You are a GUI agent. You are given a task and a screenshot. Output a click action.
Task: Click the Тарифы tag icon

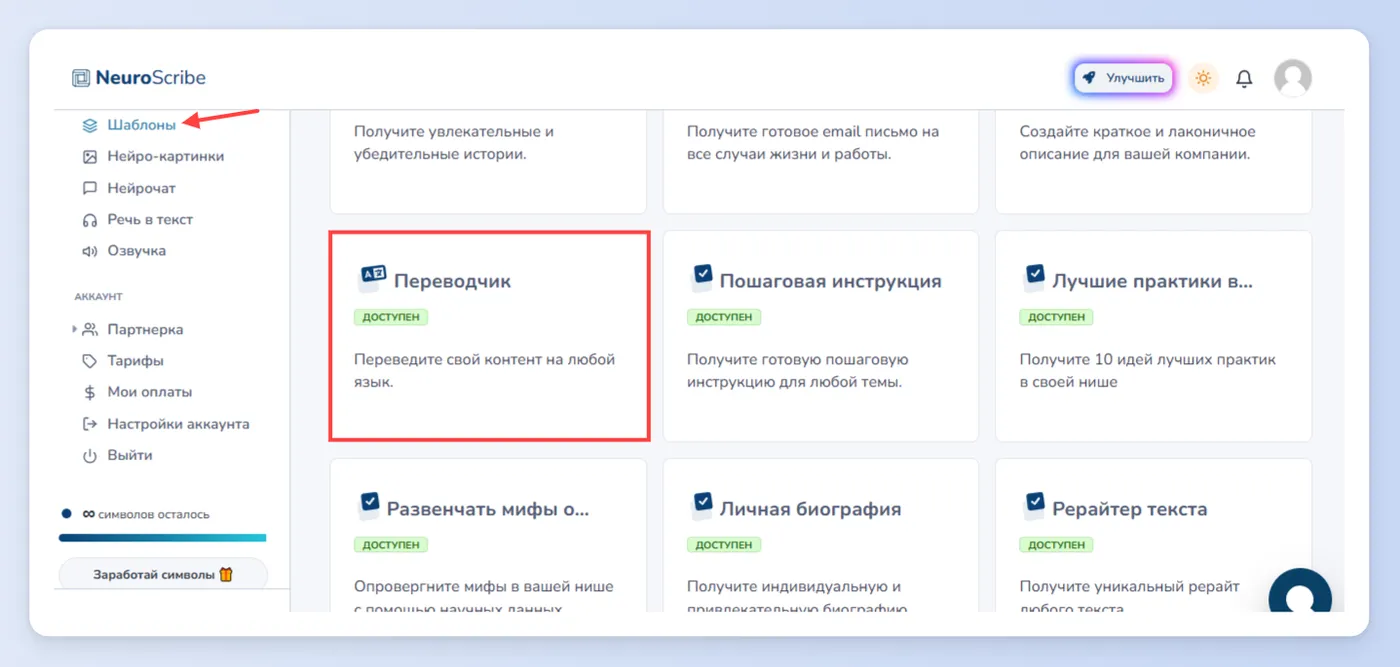(90, 361)
